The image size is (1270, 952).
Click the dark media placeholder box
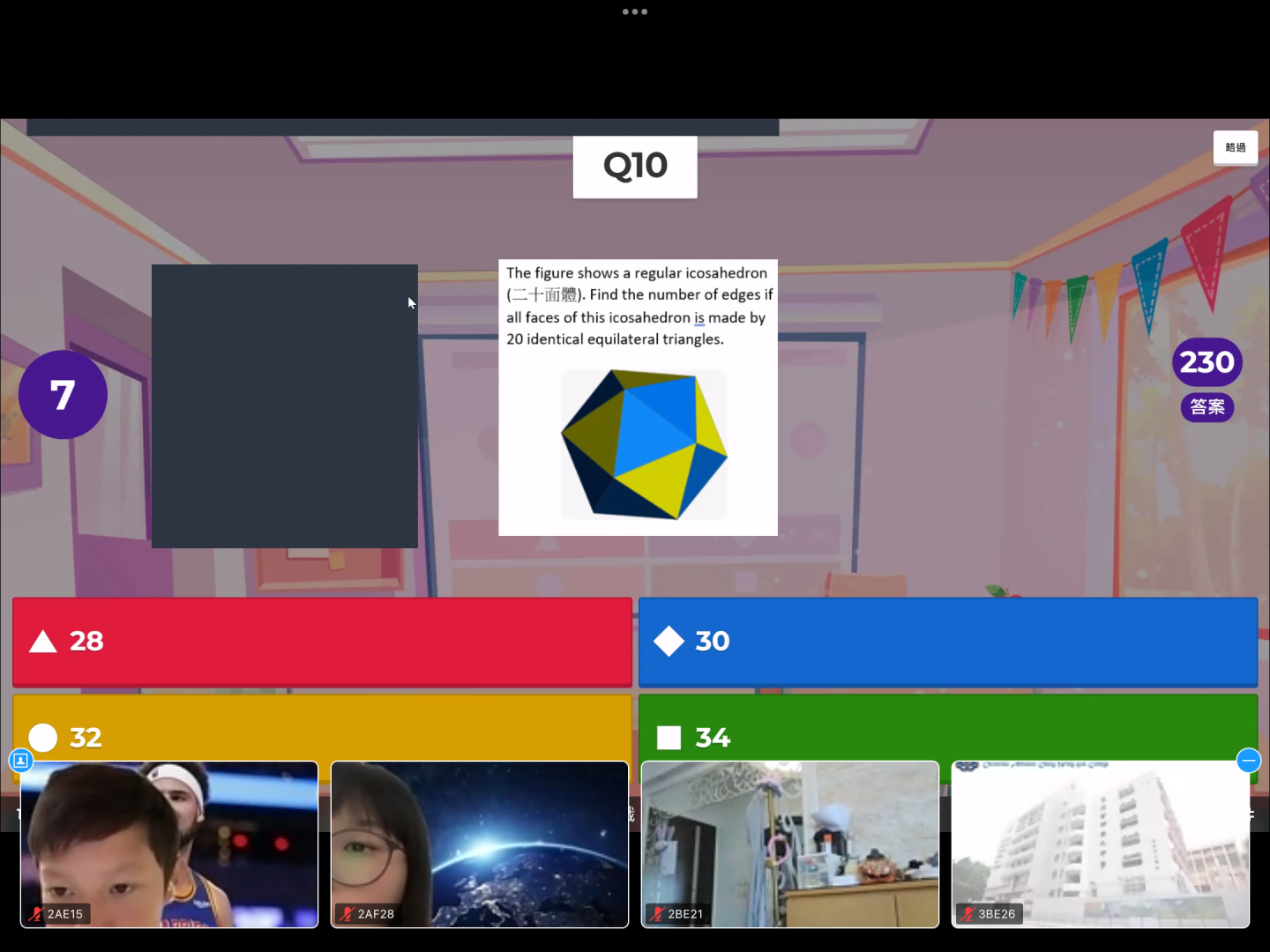284,405
